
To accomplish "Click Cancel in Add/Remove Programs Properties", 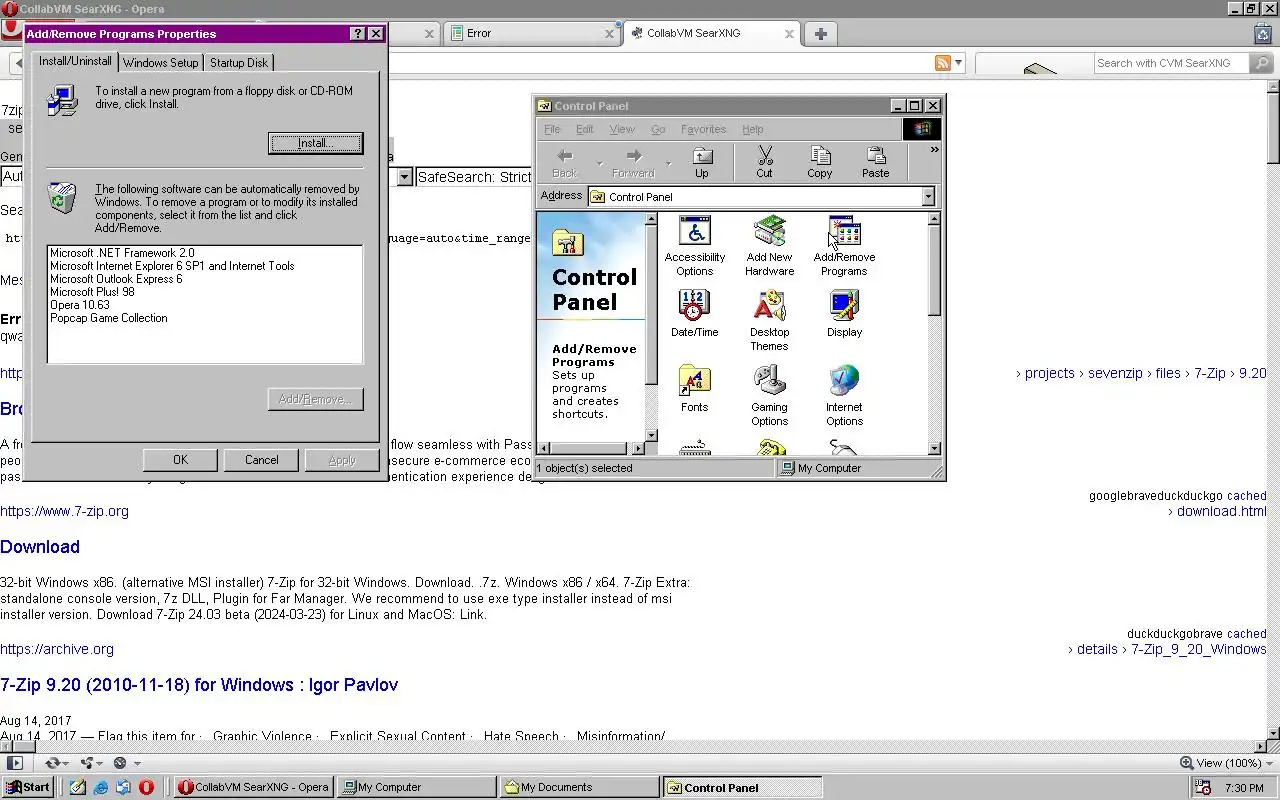I will [x=262, y=460].
